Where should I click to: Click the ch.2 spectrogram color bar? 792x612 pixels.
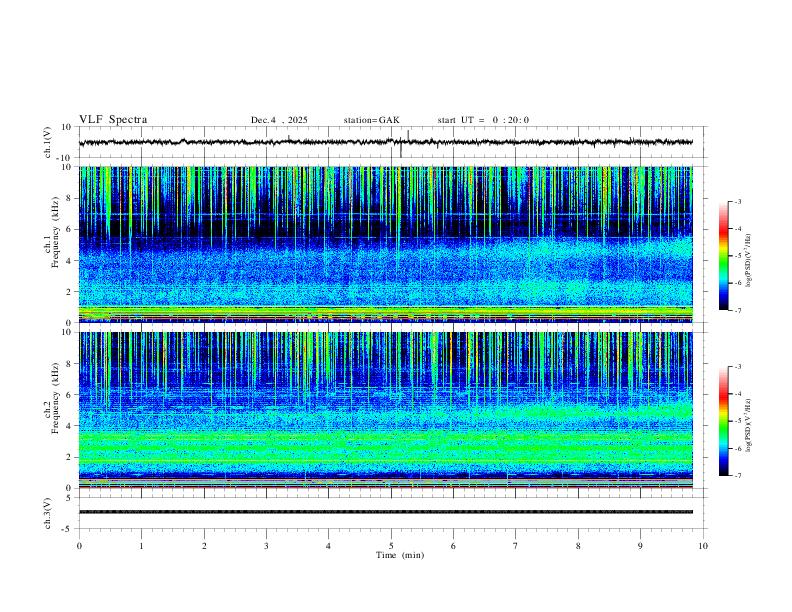[x=724, y=421]
